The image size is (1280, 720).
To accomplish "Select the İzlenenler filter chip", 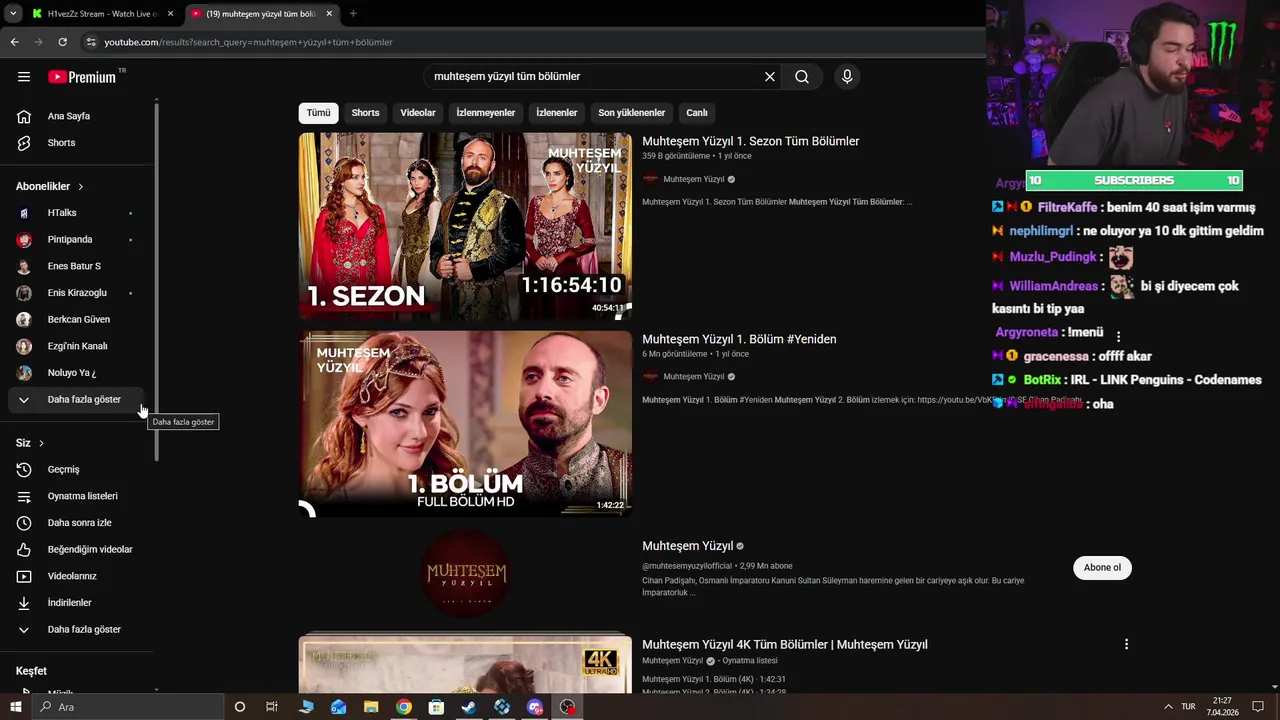I will pyautogui.click(x=557, y=113).
